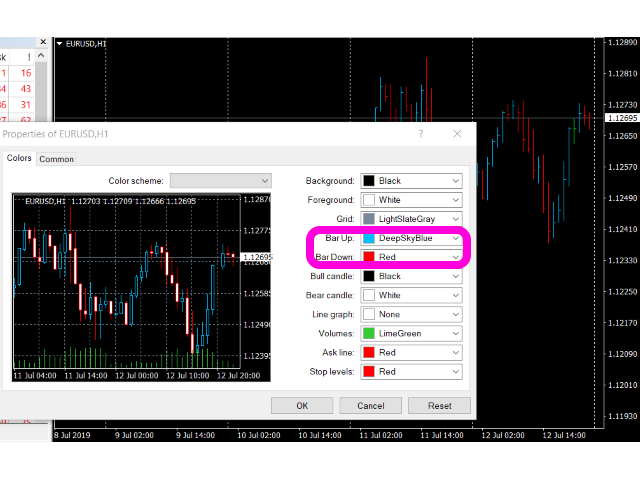The height and width of the screenshot is (480, 640).
Task: Open the Bar Up color dropdown
Action: 411,238
